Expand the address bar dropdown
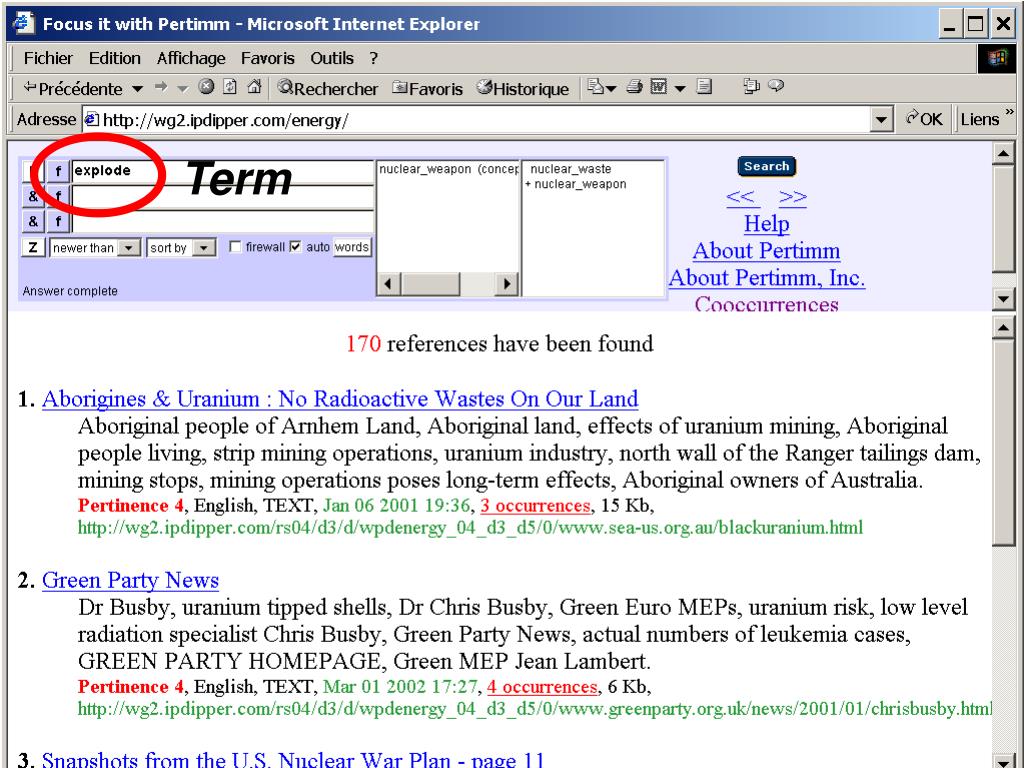The image size is (1024, 768). [x=882, y=120]
